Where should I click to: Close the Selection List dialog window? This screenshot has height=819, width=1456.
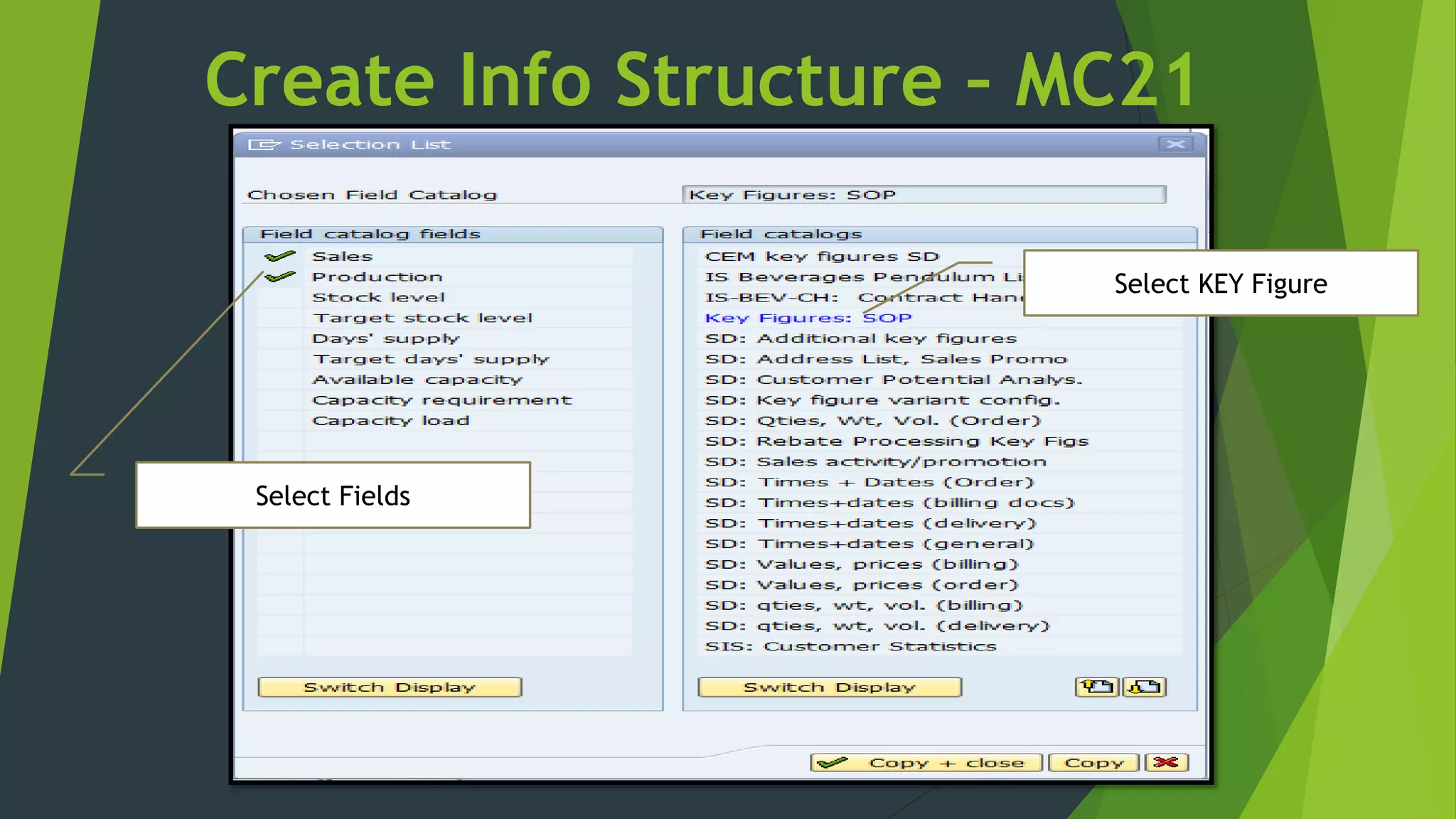coord(1175,144)
